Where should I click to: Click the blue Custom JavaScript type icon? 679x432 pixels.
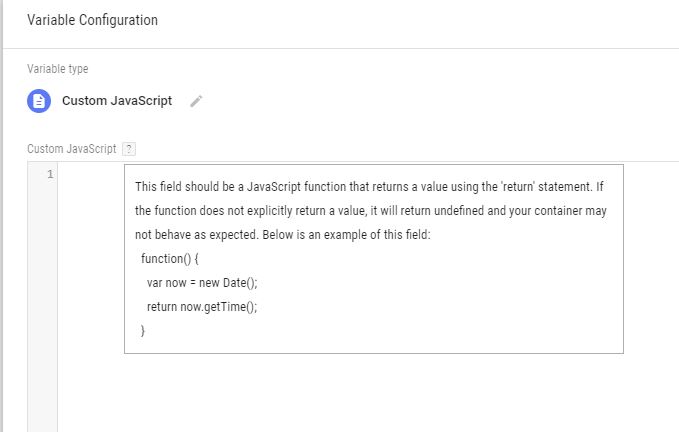click(39, 101)
